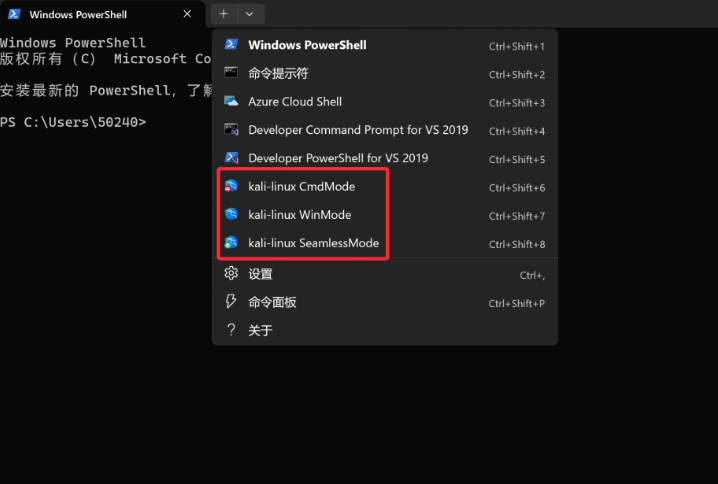Click the PowerShell icon in the tab
718x484 pixels.
(14, 14)
